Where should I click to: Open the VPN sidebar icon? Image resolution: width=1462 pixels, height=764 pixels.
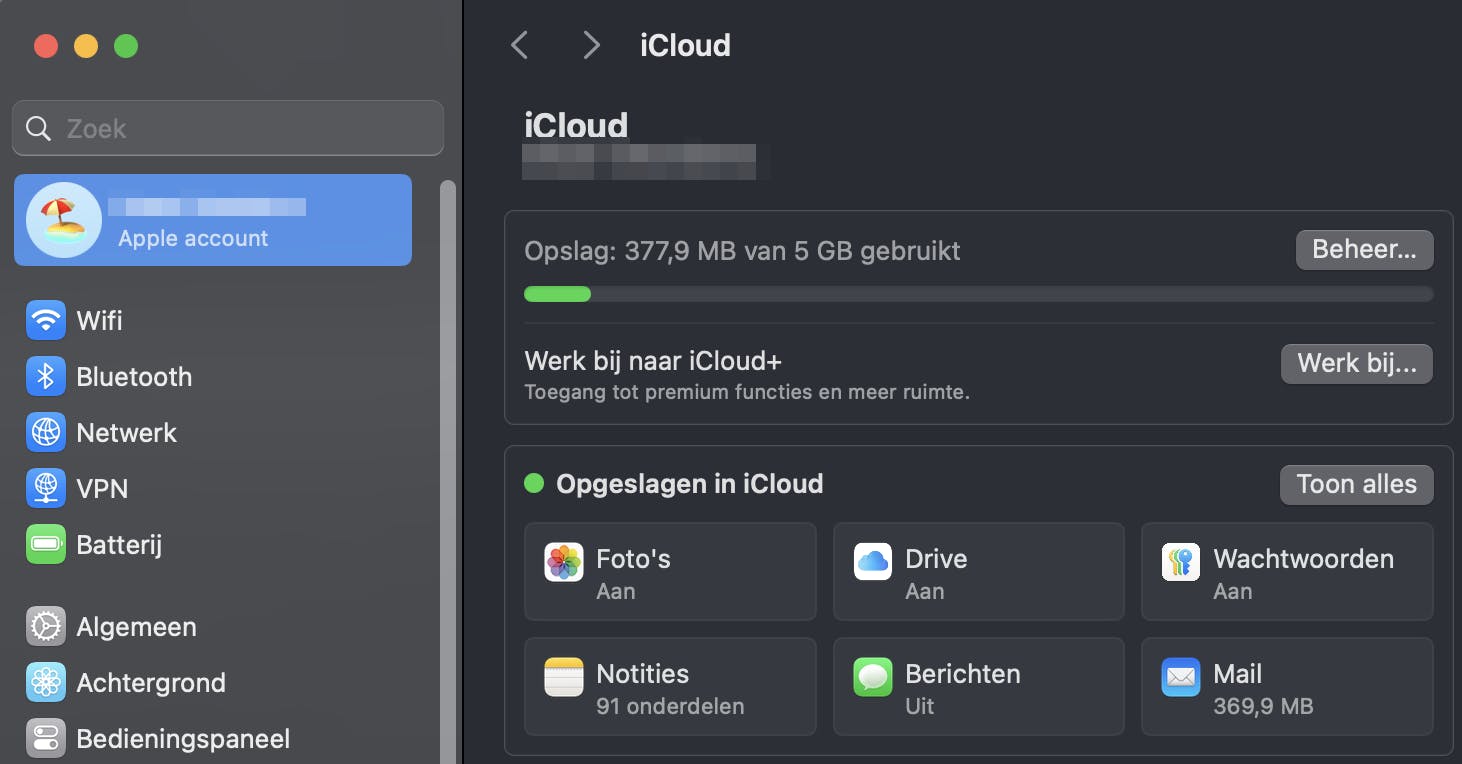[45, 488]
